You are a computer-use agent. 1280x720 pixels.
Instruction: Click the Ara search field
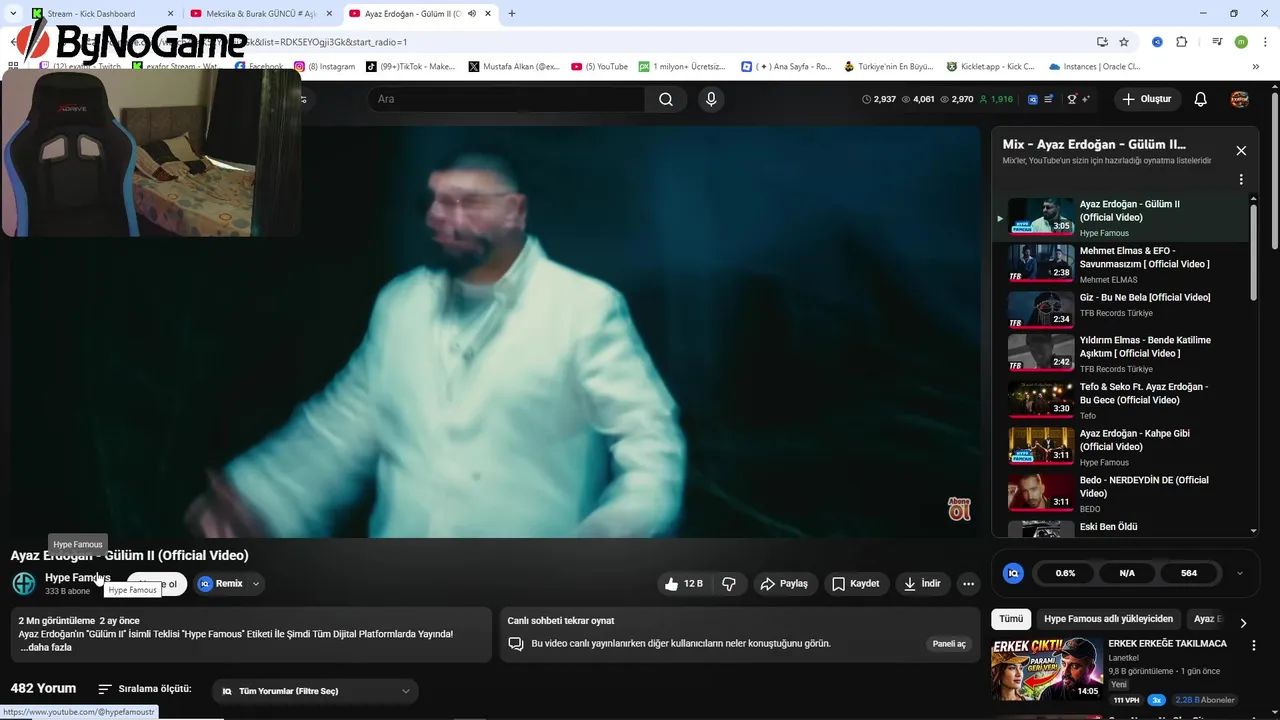click(508, 99)
